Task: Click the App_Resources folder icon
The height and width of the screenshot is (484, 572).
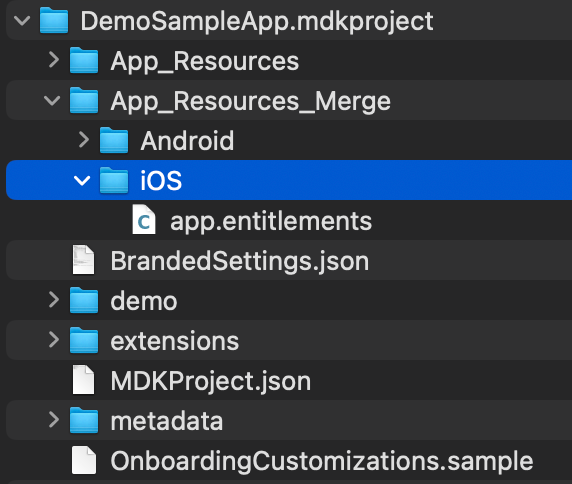Action: [x=84, y=61]
